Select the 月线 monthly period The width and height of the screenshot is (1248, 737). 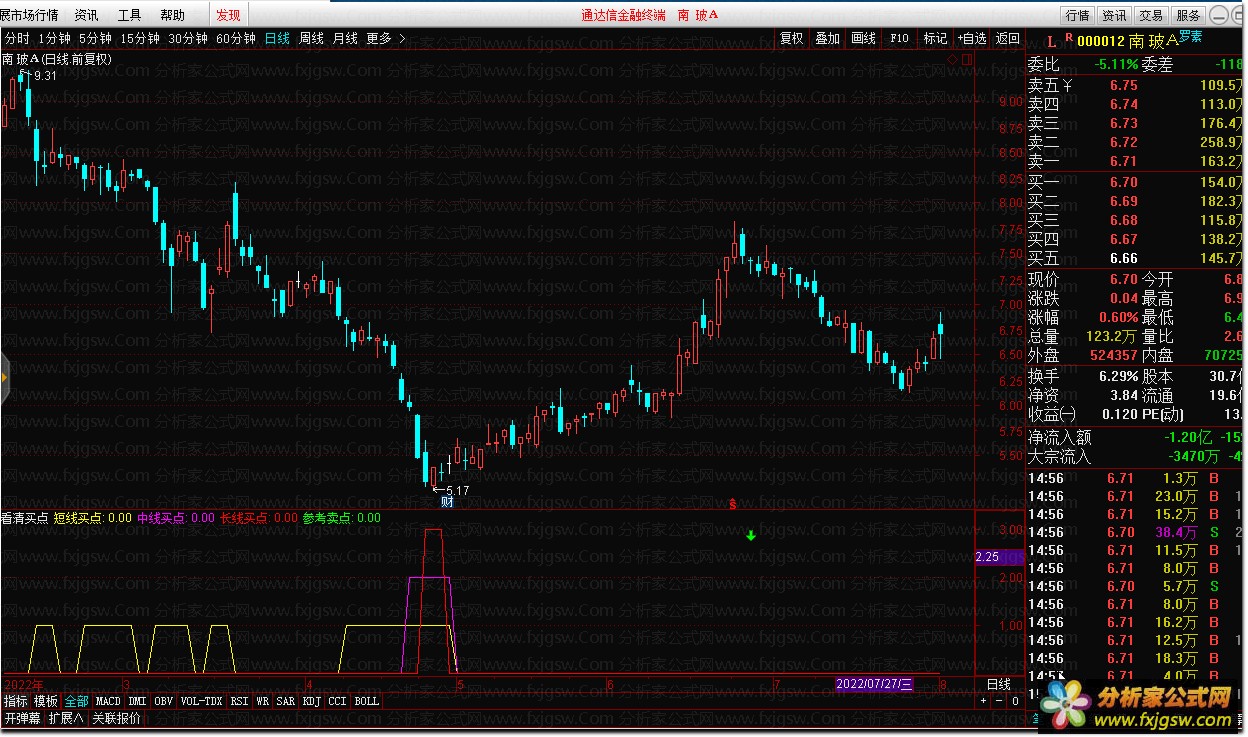tap(345, 38)
